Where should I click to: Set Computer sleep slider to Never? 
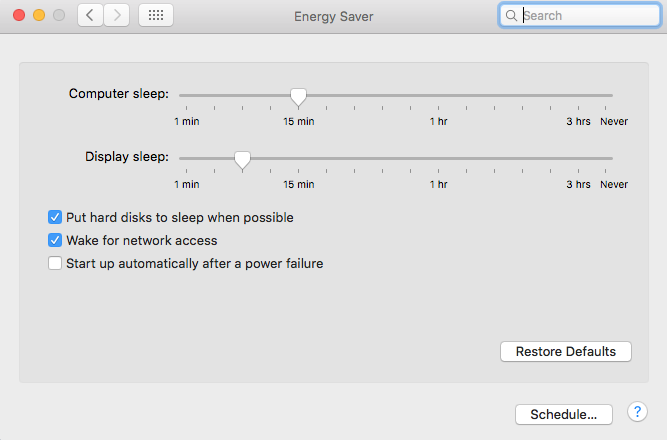pos(606,95)
